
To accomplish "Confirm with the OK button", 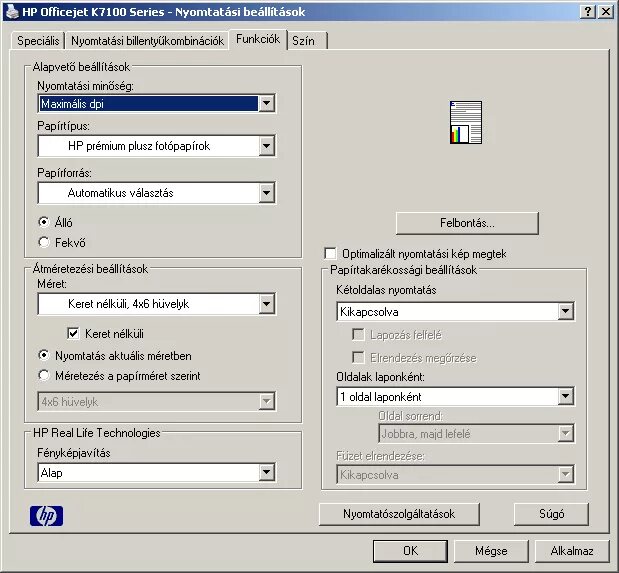I will pyautogui.click(x=410, y=550).
